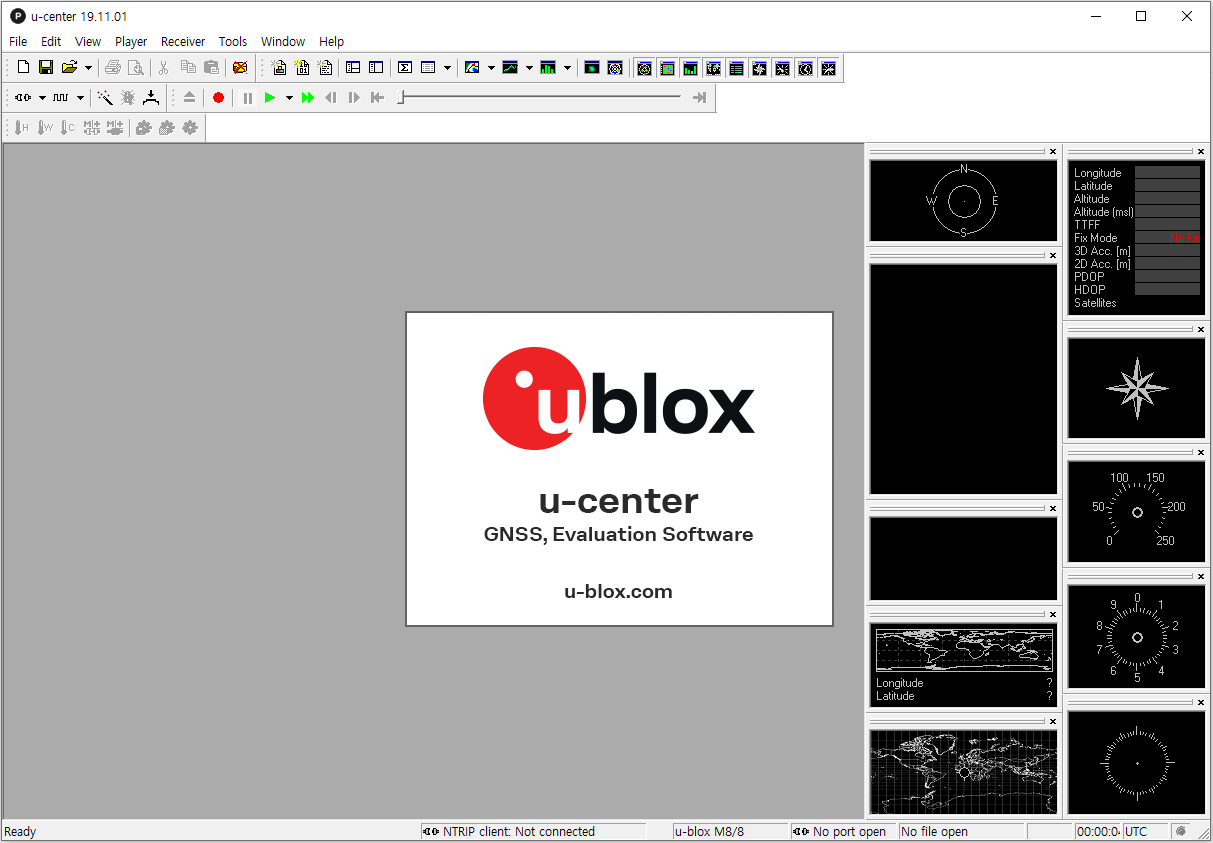Play the log with the green arrow
Viewport: 1213px width, 843px height.
coord(270,97)
